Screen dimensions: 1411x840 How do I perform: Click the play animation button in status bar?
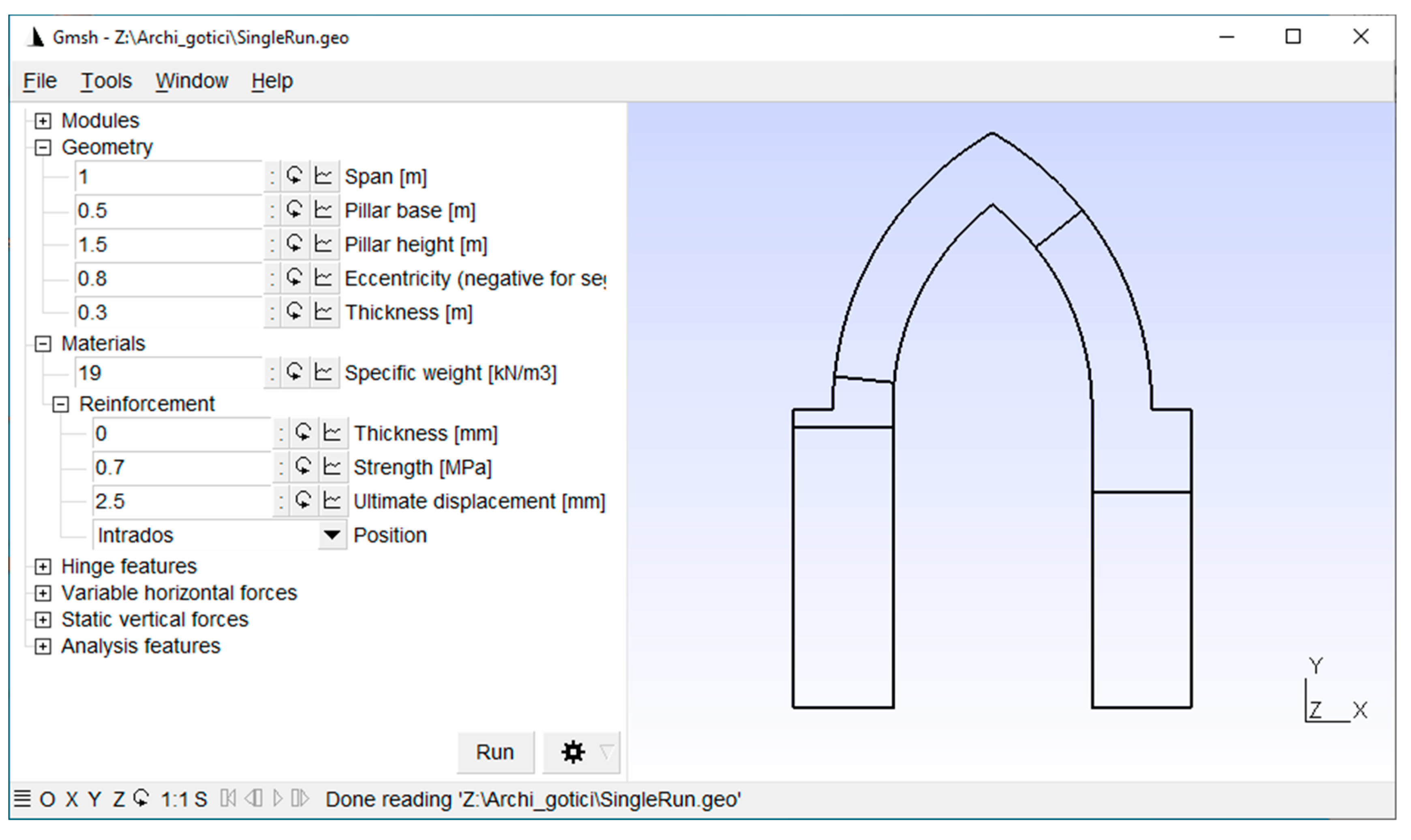[x=277, y=799]
